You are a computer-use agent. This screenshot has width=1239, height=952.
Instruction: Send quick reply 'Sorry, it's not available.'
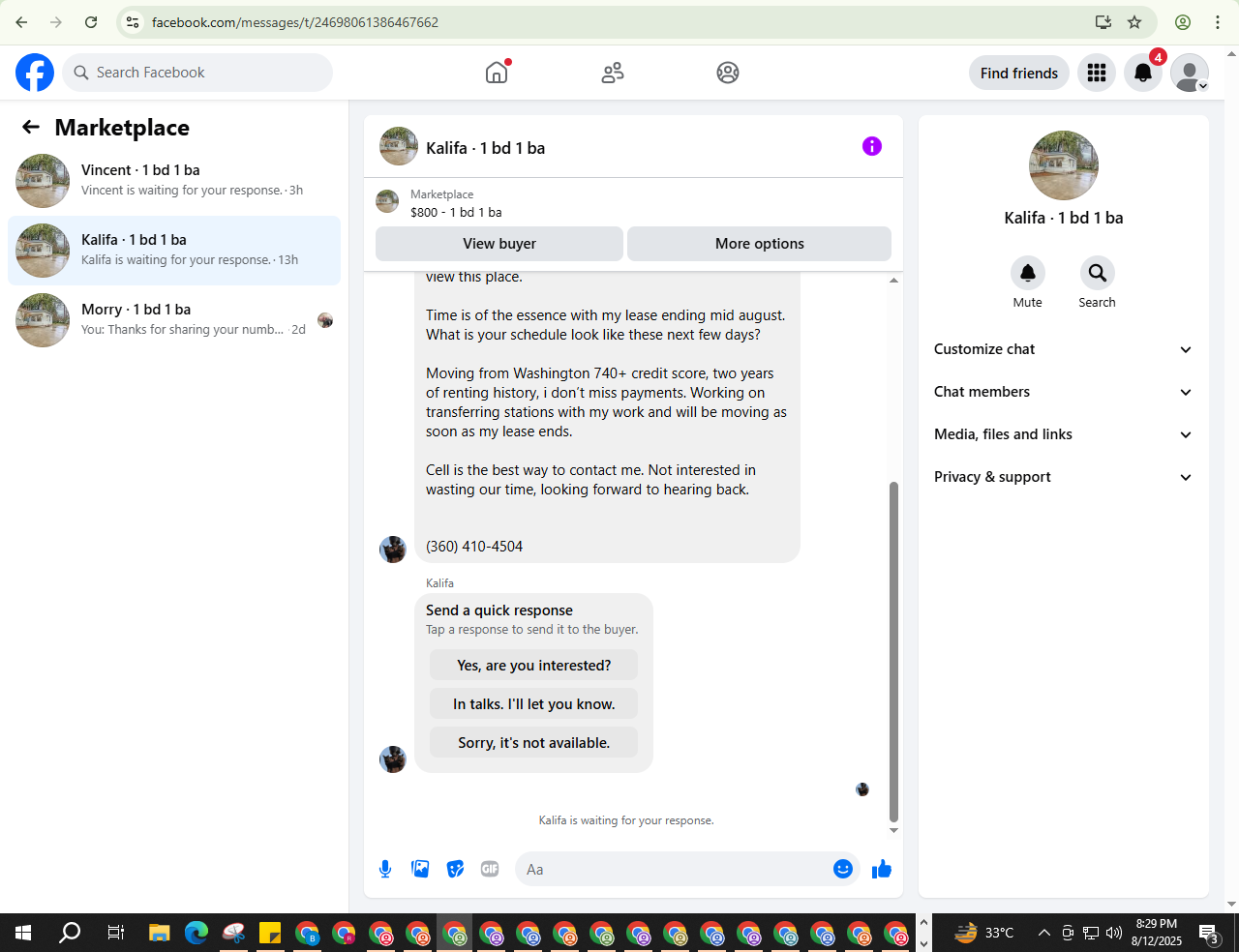click(534, 743)
